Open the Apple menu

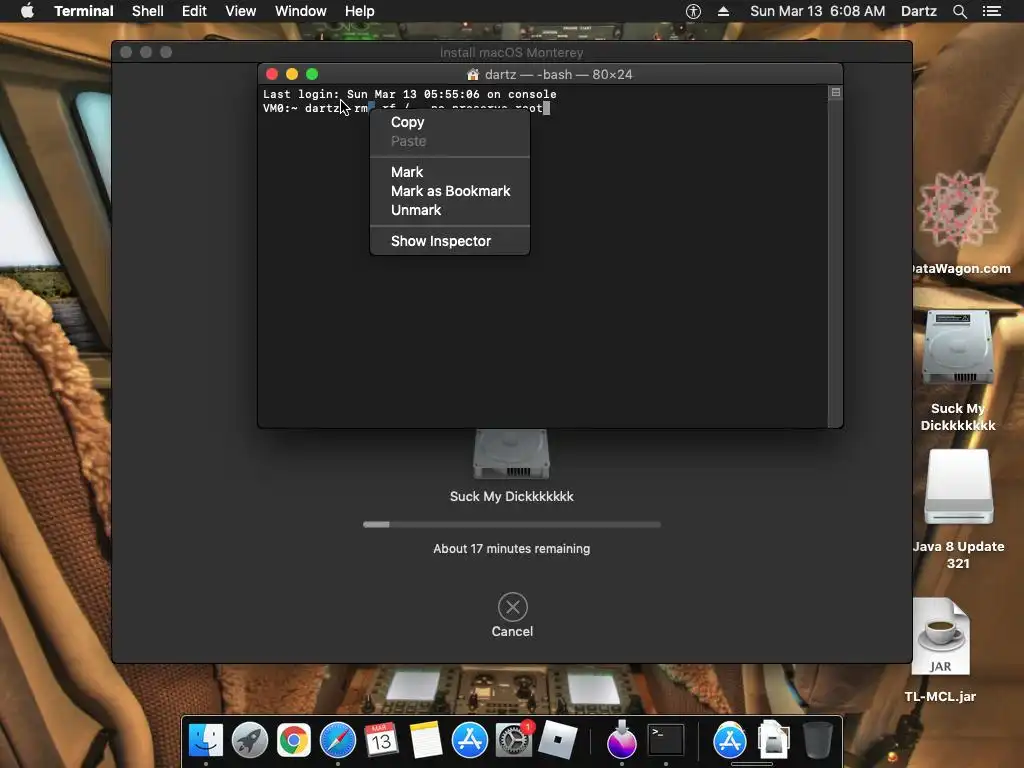point(27,11)
